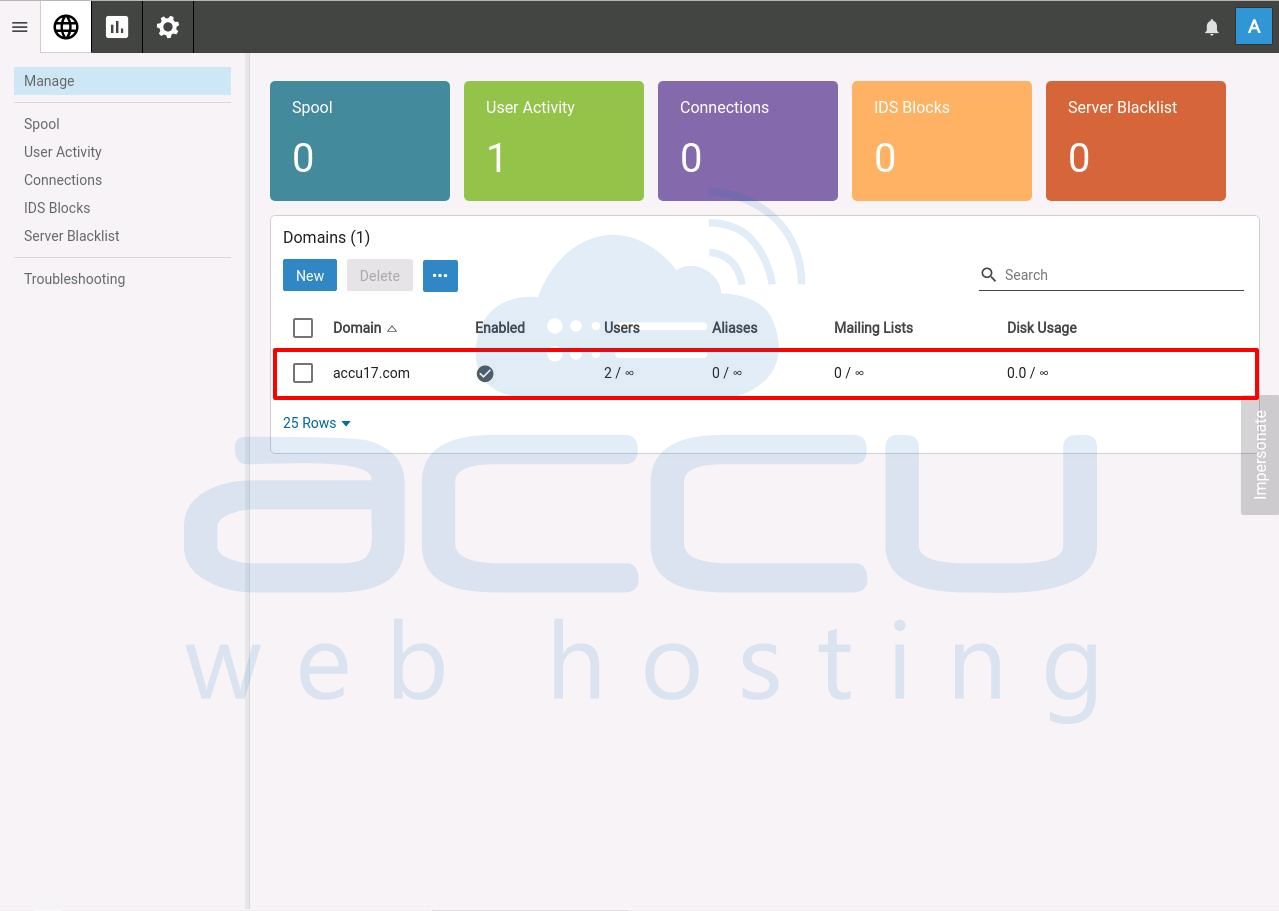
Task: Sort by the Enabled column header
Action: tap(500, 328)
